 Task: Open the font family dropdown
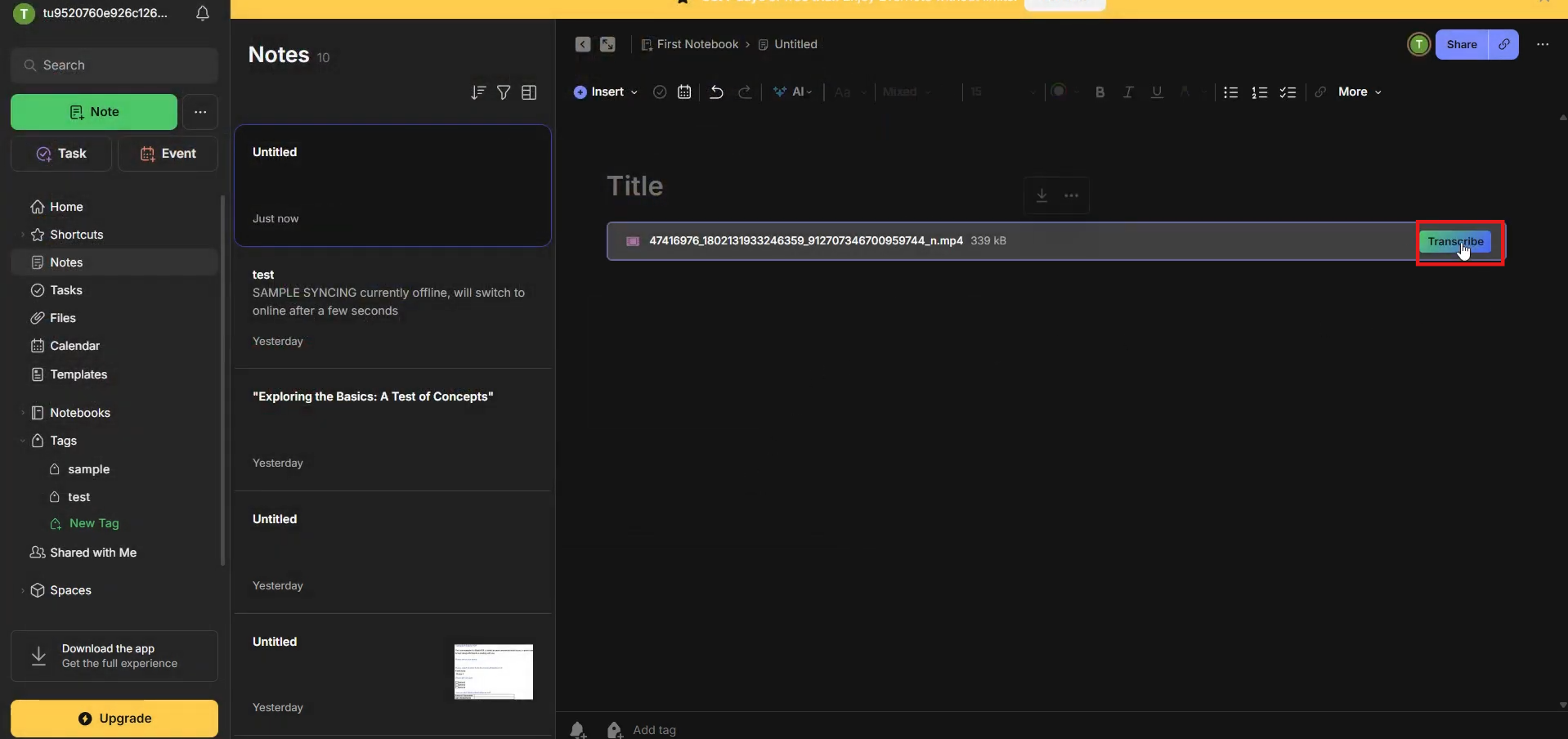pyautogui.click(x=907, y=92)
